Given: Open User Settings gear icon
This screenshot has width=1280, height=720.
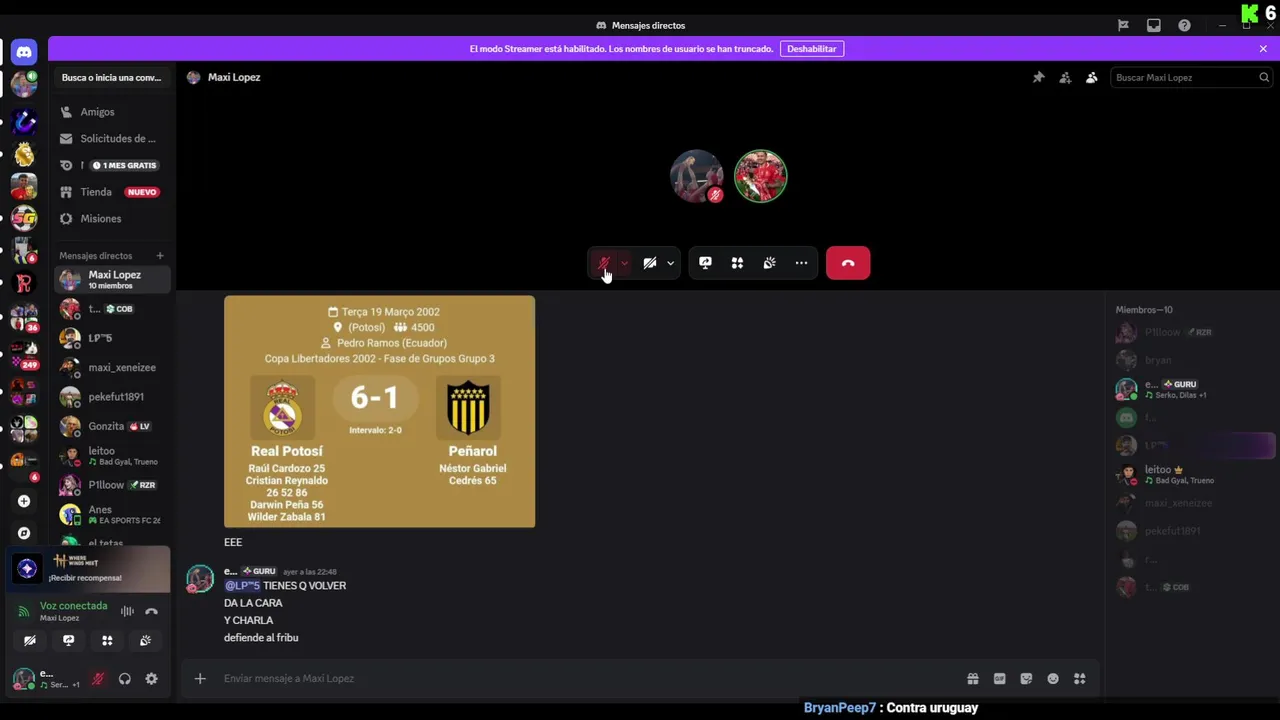Looking at the screenshot, I should 151,679.
